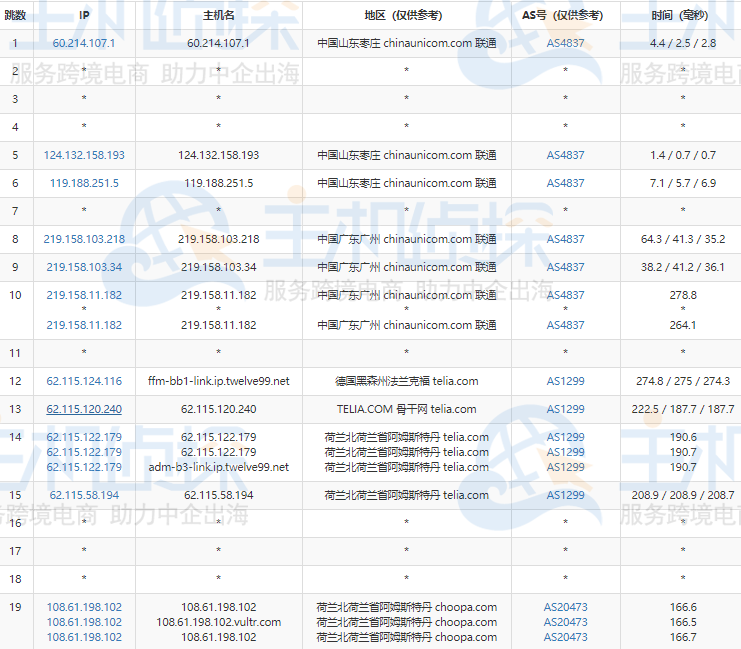This screenshot has height=649, width=741.
Task: Click AS4837 link in hop 5 row
Action: 565,155
